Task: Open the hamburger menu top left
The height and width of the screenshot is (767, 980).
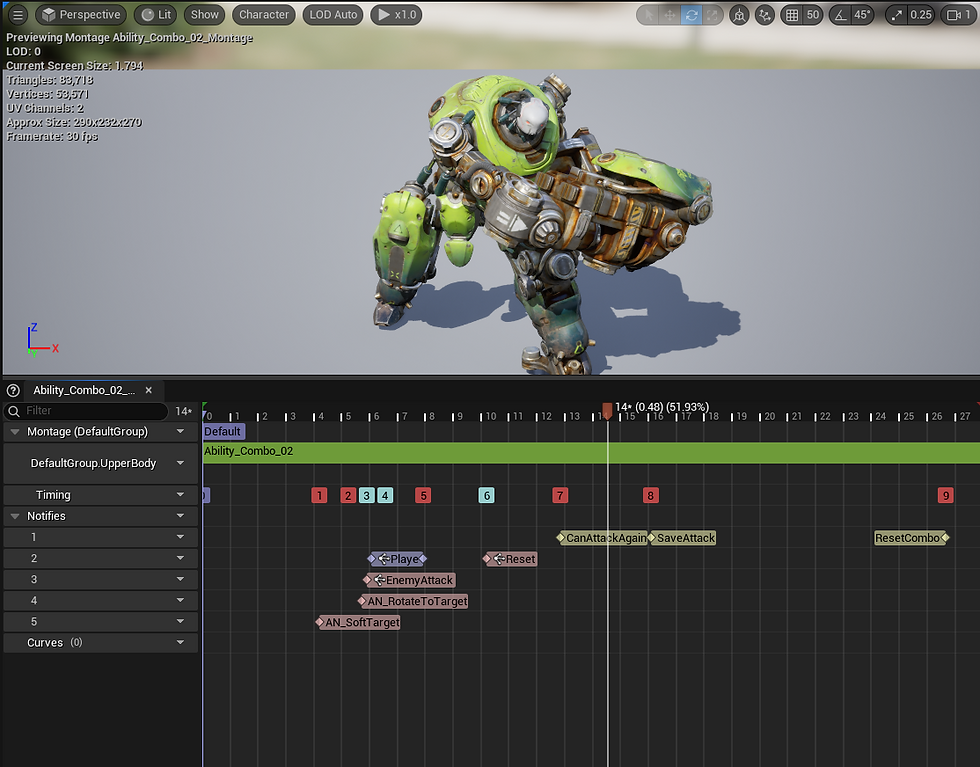Action: pyautogui.click(x=17, y=15)
